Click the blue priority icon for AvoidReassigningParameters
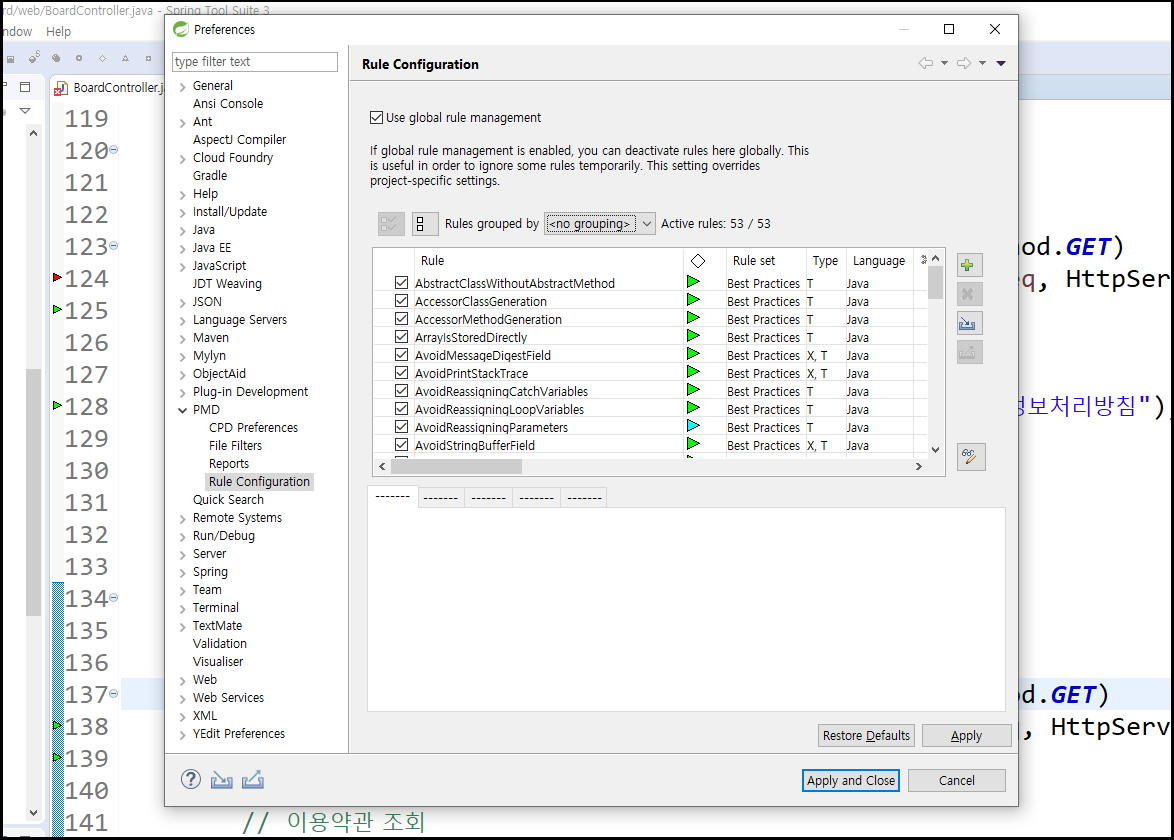Screen dimensions: 1174x840 tap(693, 426)
